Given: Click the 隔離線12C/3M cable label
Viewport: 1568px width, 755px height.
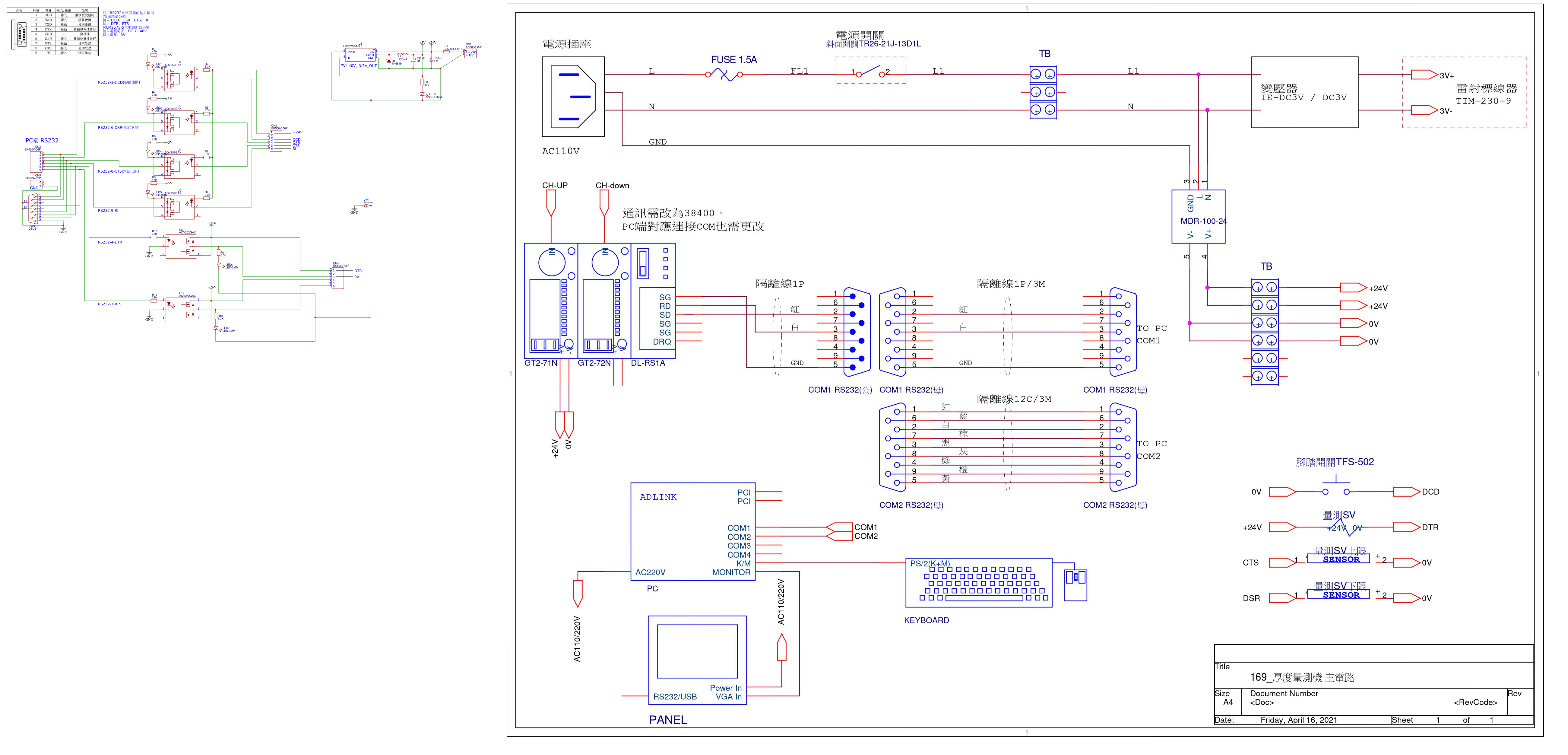Looking at the screenshot, I should click(x=1014, y=399).
